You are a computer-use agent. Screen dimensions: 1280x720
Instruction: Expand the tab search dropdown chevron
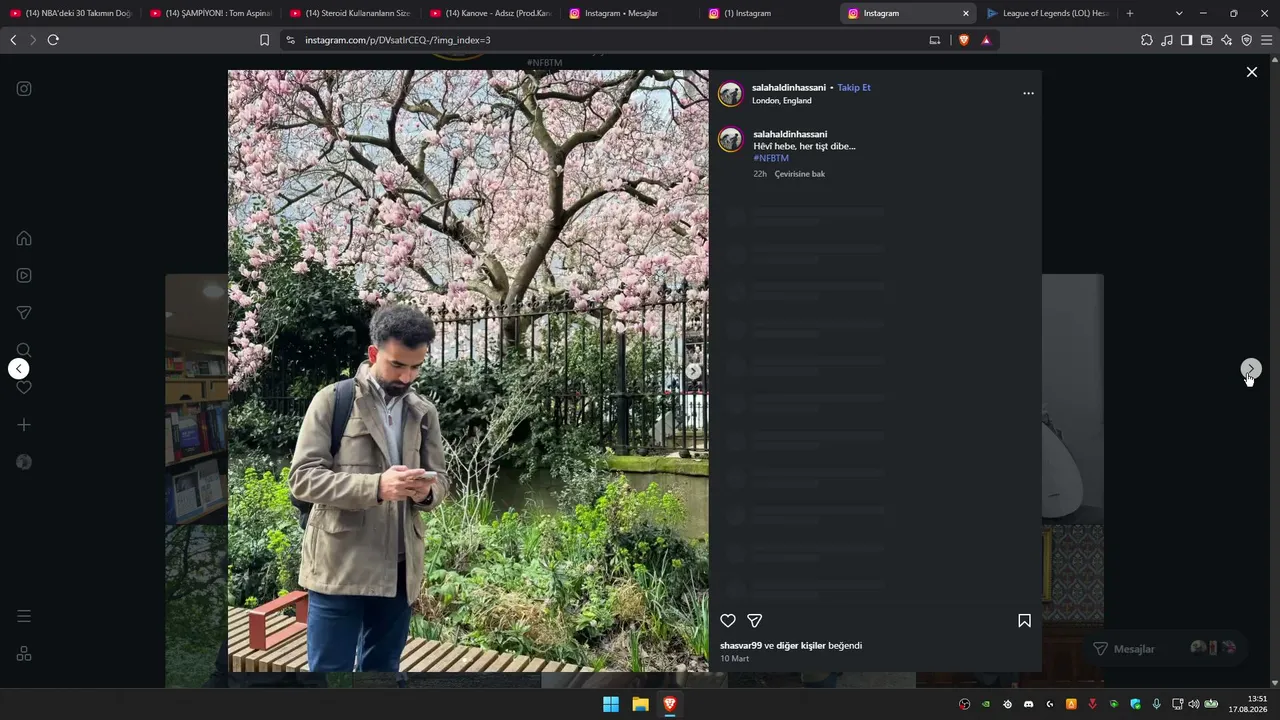coord(1179,13)
